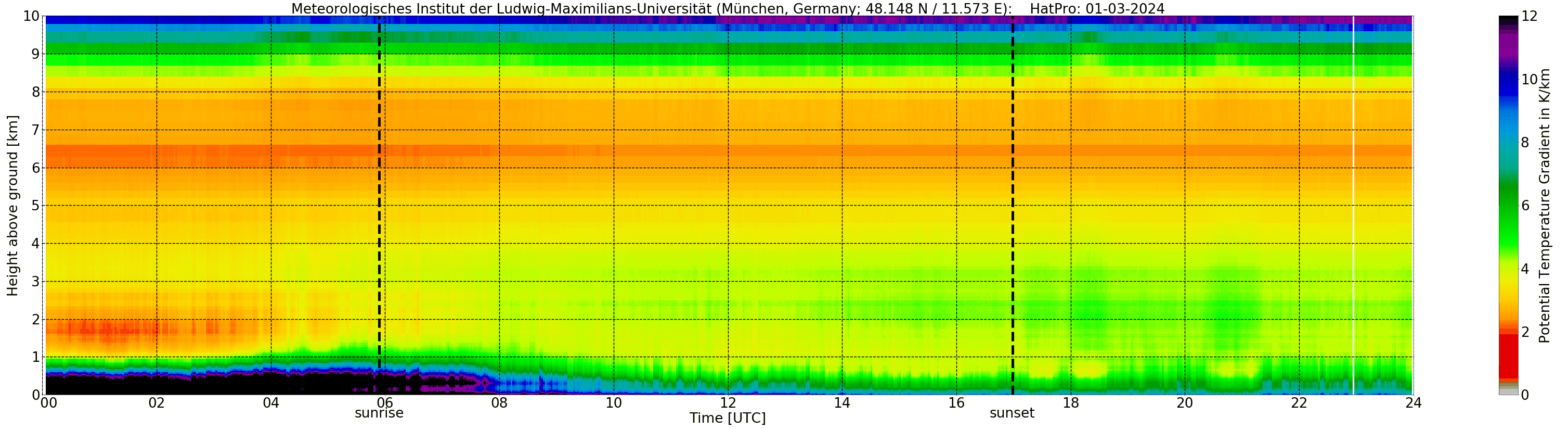This screenshot has height=429, width=1568.
Task: Click height axis tick label "0"
Action: [35, 395]
